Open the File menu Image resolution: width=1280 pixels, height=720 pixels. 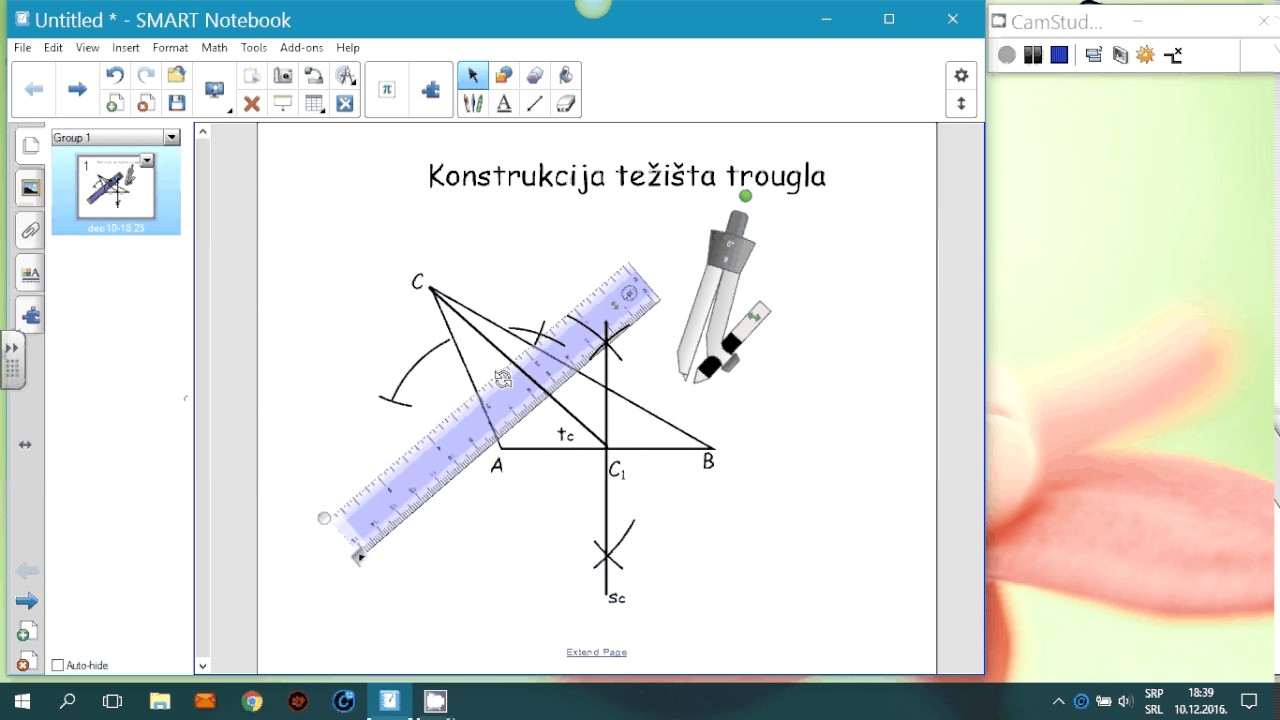[22, 47]
